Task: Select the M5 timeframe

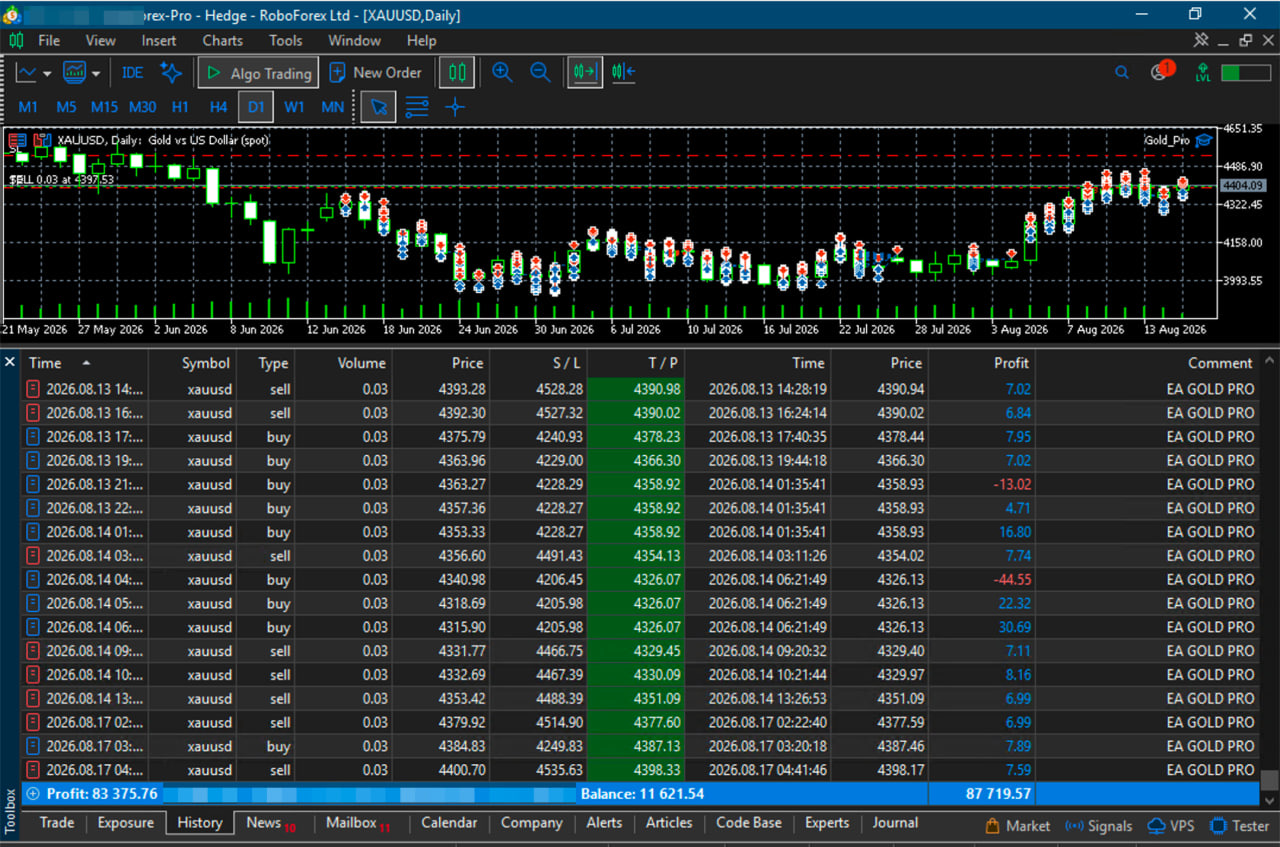Action: click(x=66, y=107)
